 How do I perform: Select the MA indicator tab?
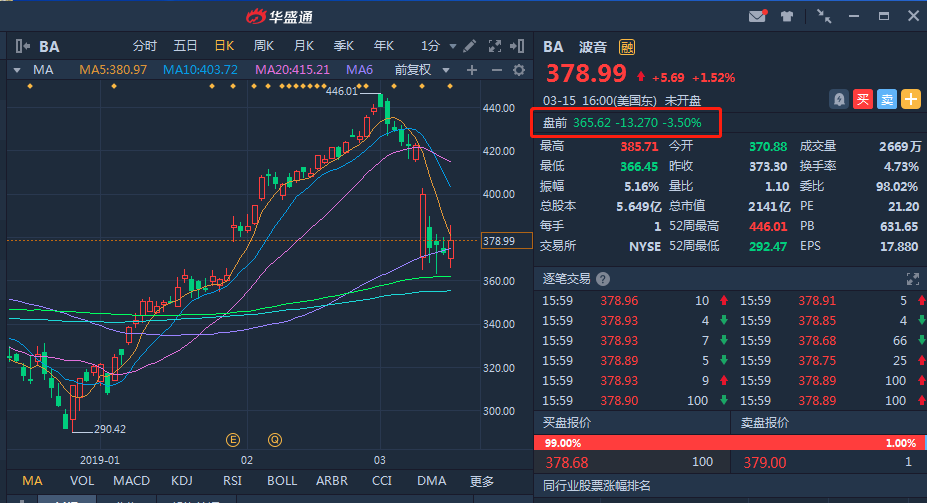click(32, 481)
